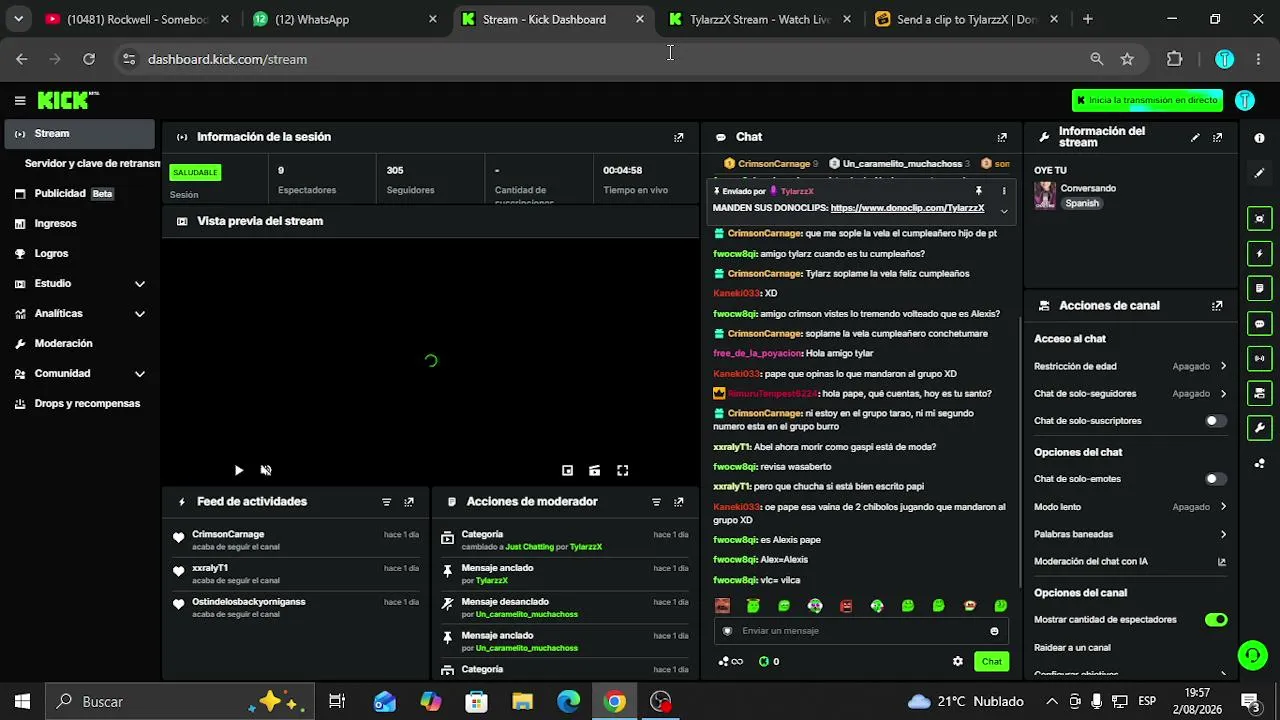Open chat settings gear icon
The width and height of the screenshot is (1280, 720).
click(x=958, y=661)
